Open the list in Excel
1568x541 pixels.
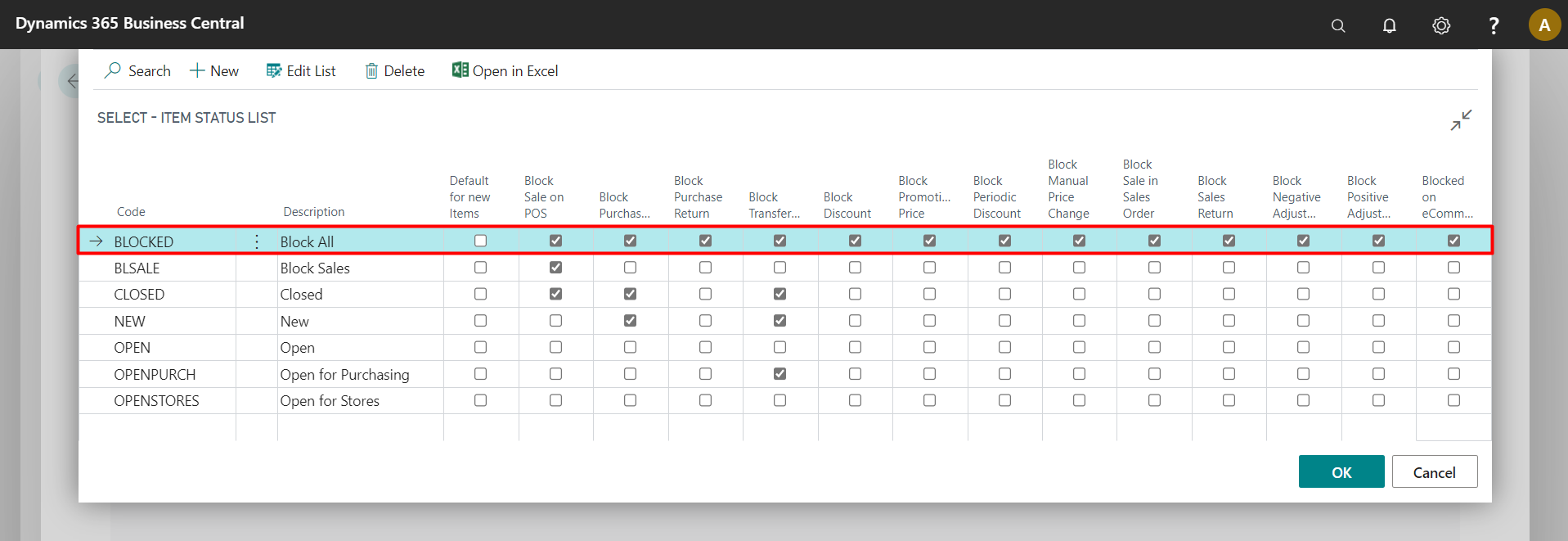(x=505, y=71)
